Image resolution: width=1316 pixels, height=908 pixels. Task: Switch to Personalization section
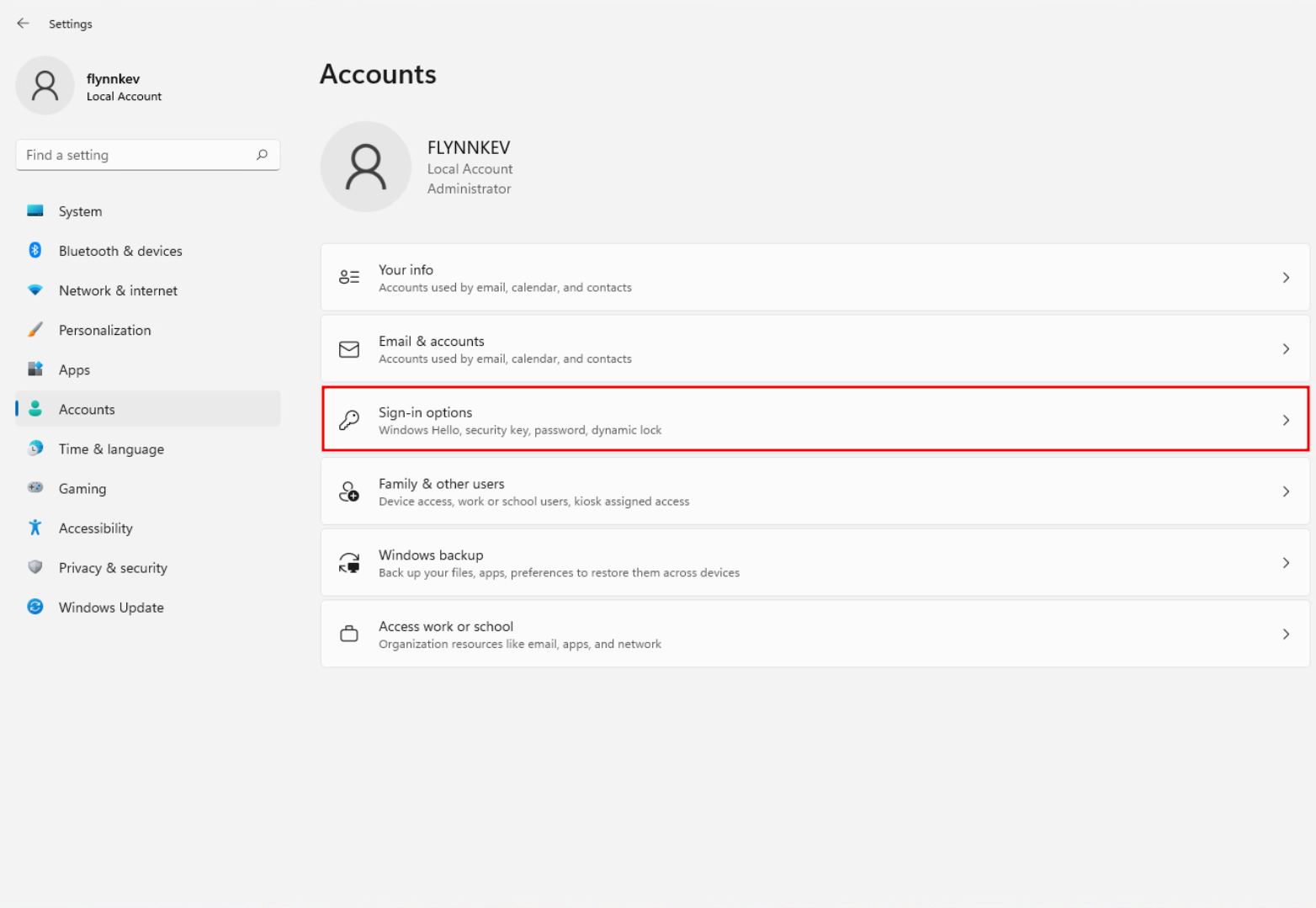[104, 330]
